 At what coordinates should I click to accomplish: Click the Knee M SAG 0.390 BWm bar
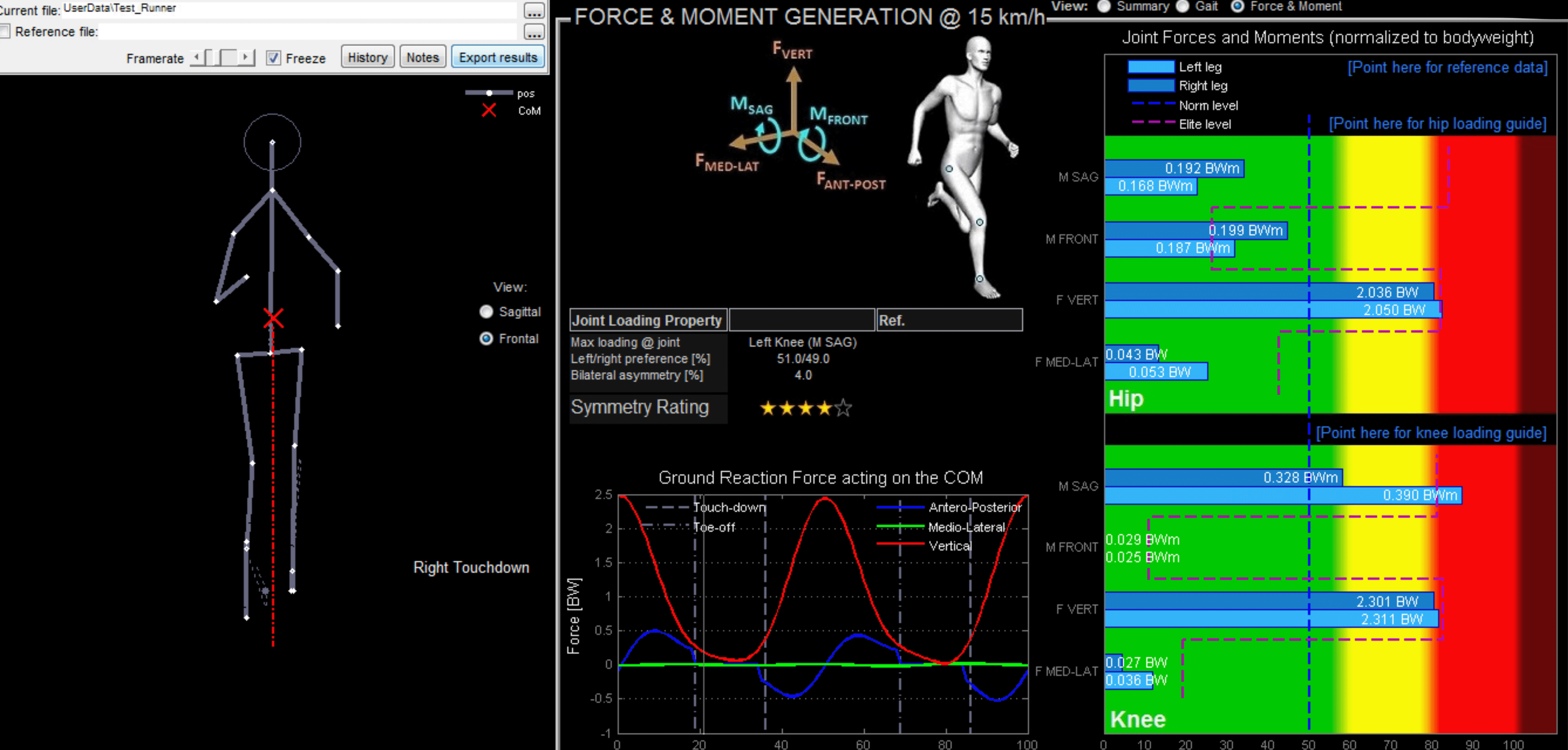tap(1283, 495)
